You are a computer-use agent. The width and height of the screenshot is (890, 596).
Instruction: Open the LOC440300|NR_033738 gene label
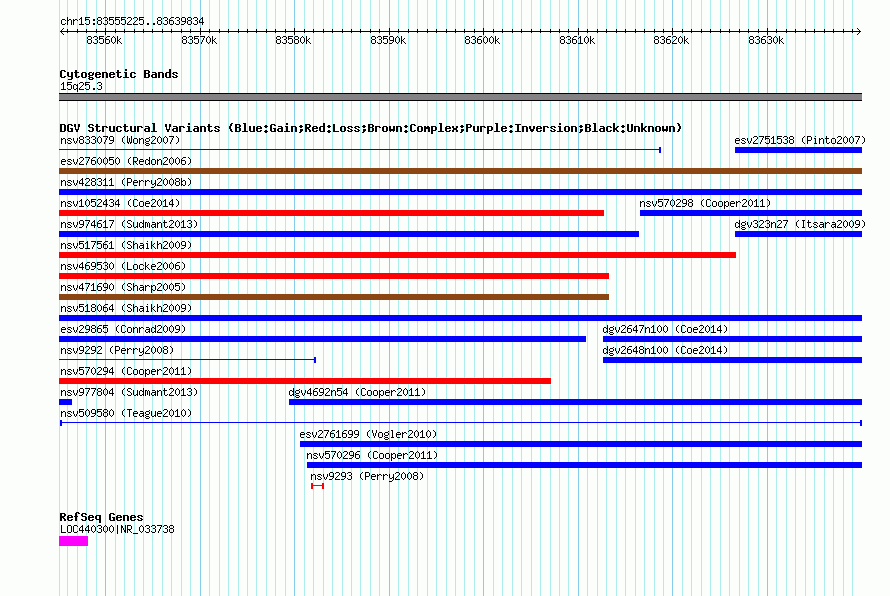click(x=117, y=529)
